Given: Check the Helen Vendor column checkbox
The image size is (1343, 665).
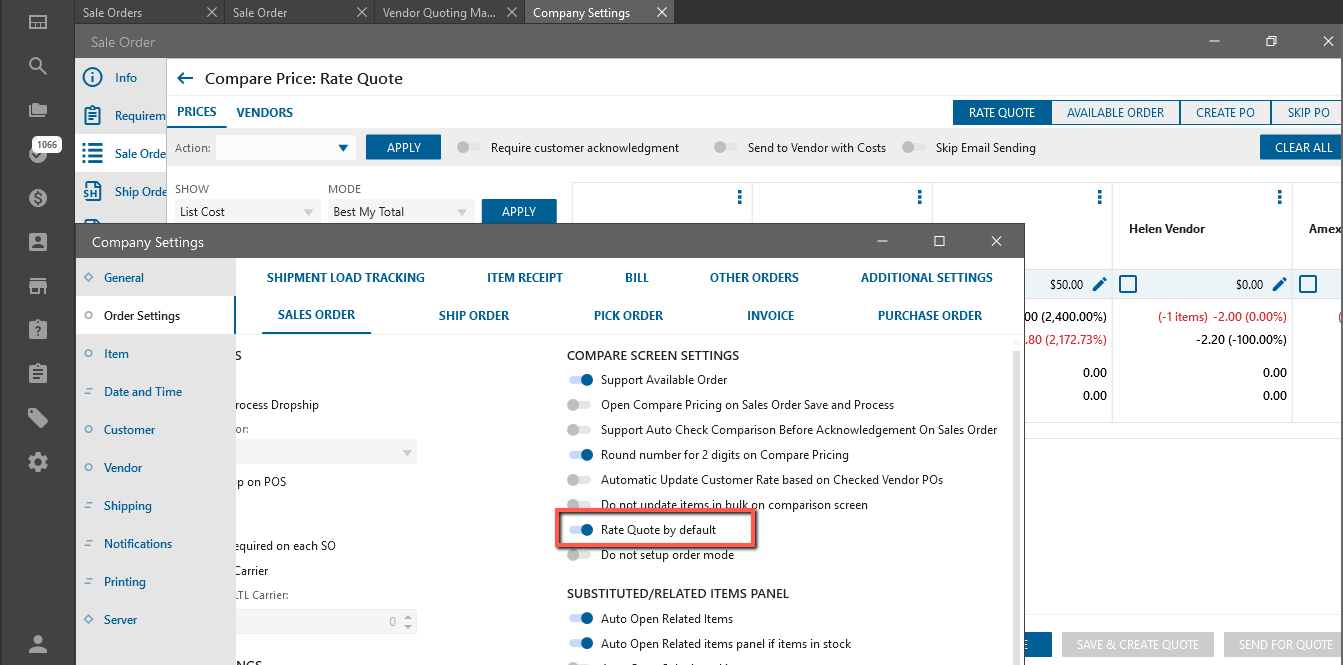Looking at the screenshot, I should 1128,285.
